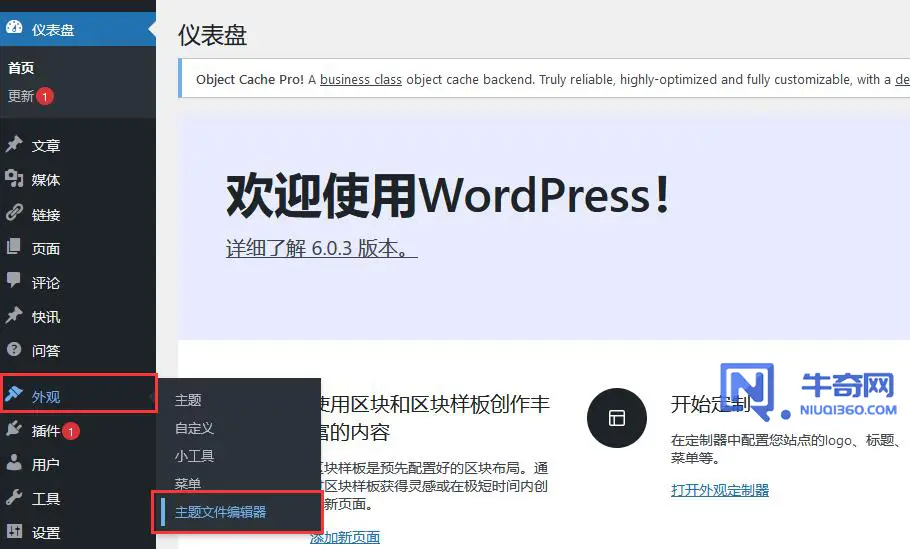This screenshot has width=910, height=549.
Task: Click the pages icon beside 页面
Action: (14, 247)
